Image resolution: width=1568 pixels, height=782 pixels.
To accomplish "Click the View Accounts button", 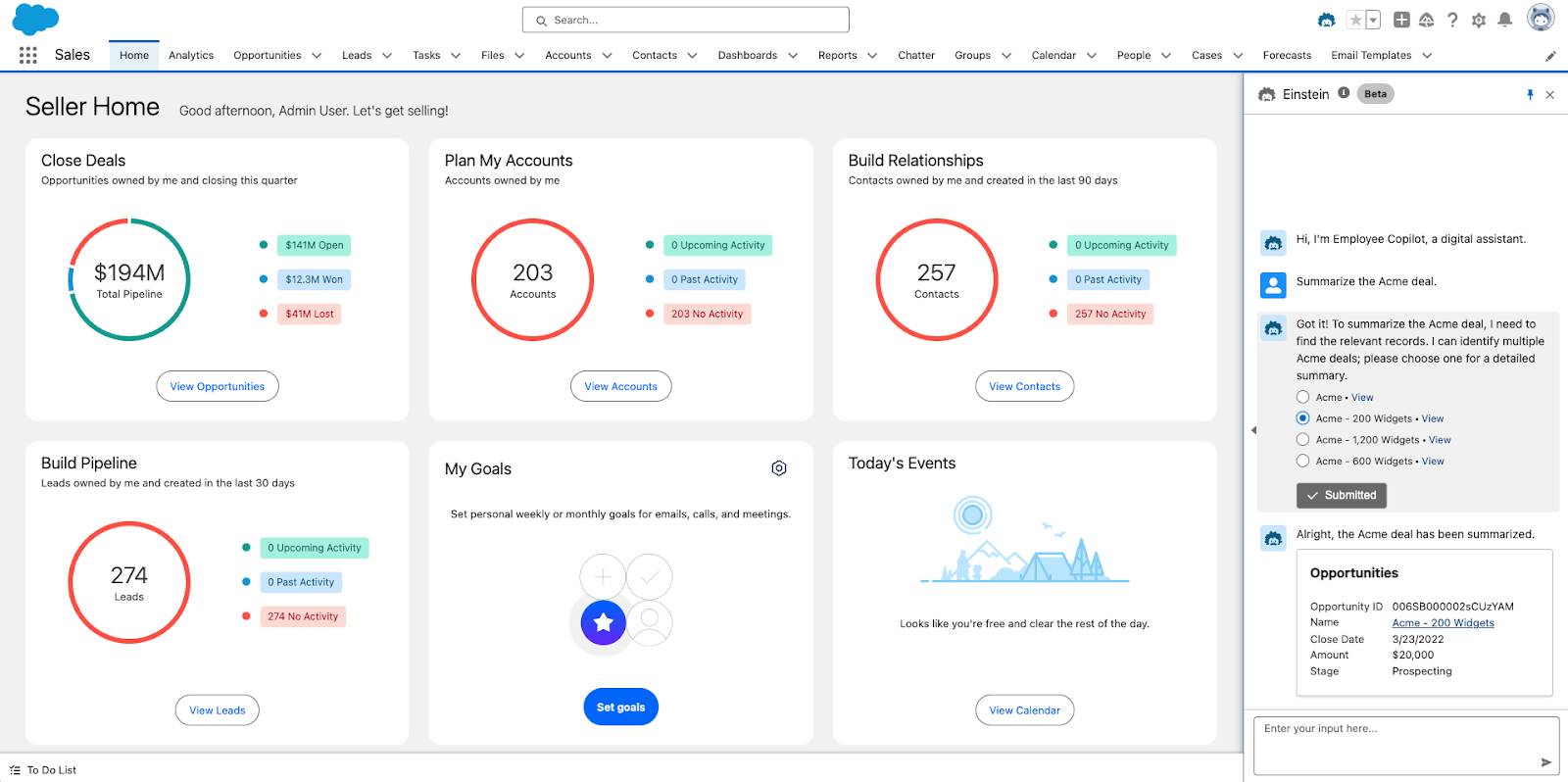I will tap(621, 386).
